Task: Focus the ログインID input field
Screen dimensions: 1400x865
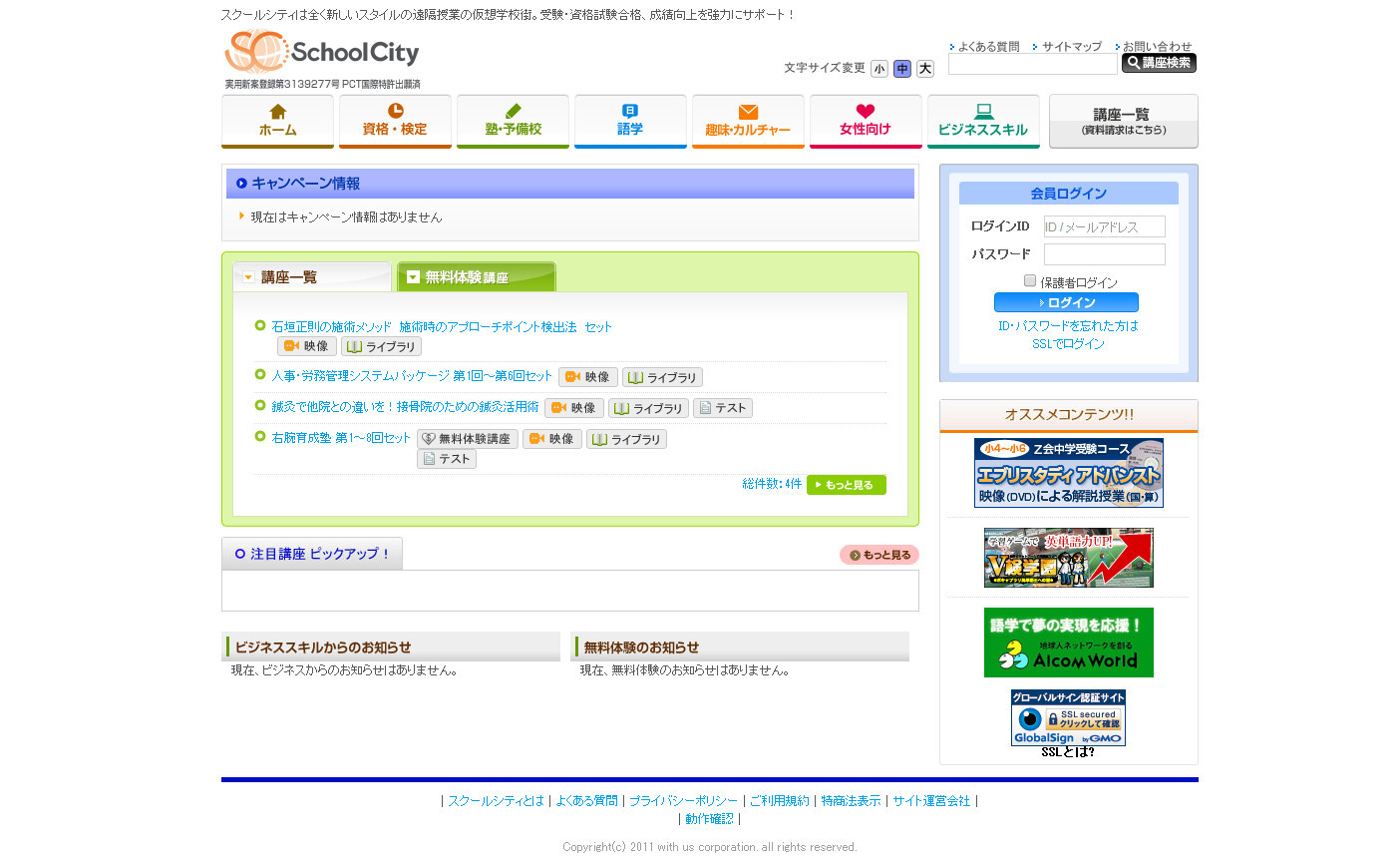Action: pyautogui.click(x=1104, y=226)
